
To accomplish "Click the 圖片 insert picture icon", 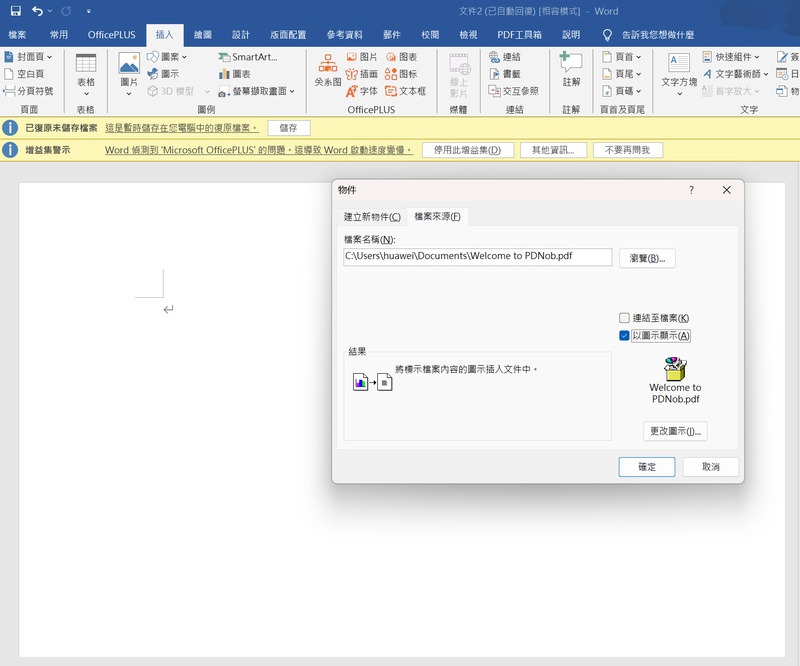I will pos(129,63).
